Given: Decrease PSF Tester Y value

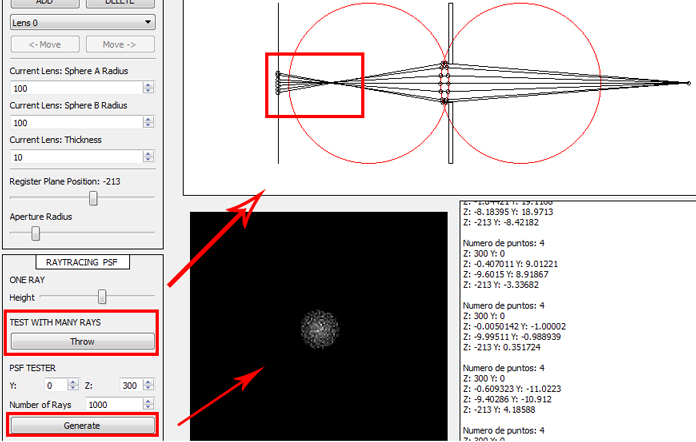Looking at the screenshot, I should point(73,388).
